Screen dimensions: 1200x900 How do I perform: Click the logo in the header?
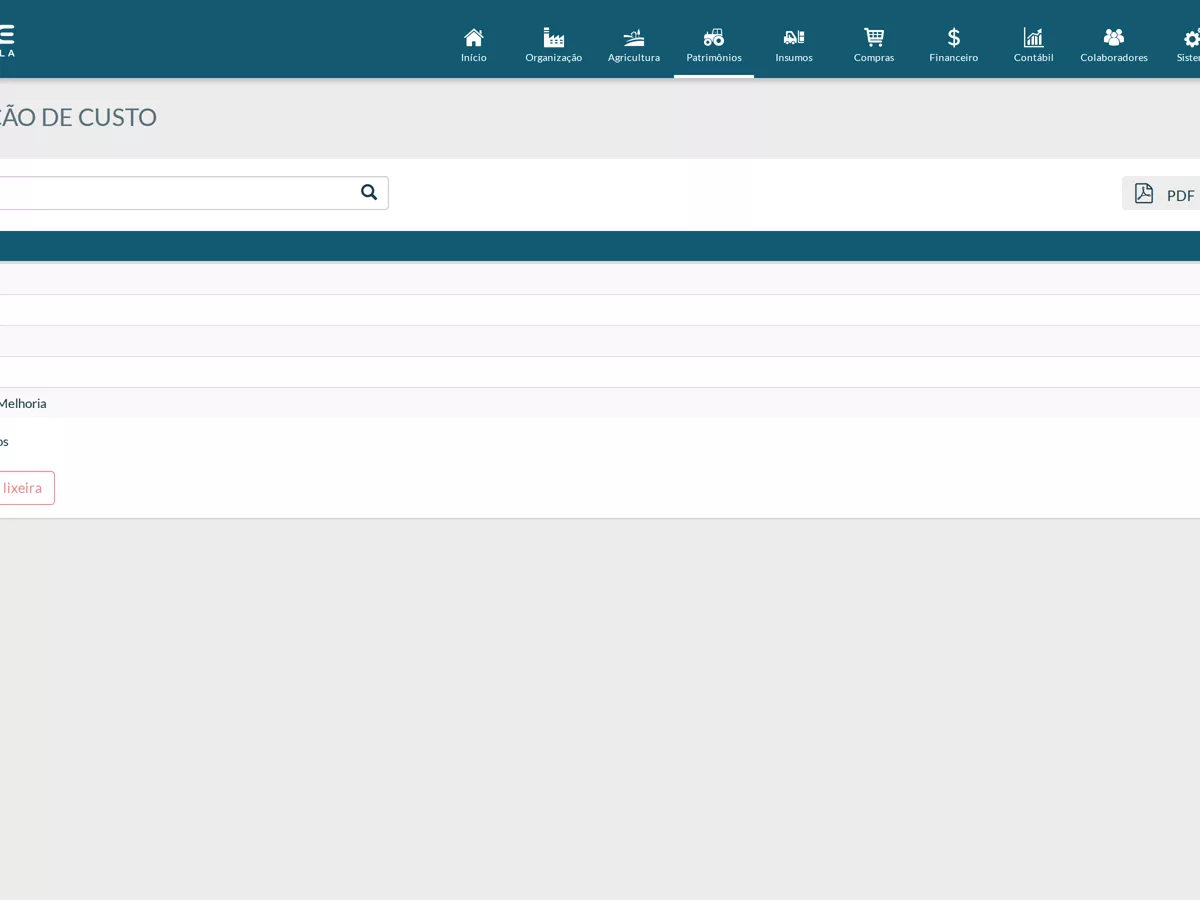point(7,40)
